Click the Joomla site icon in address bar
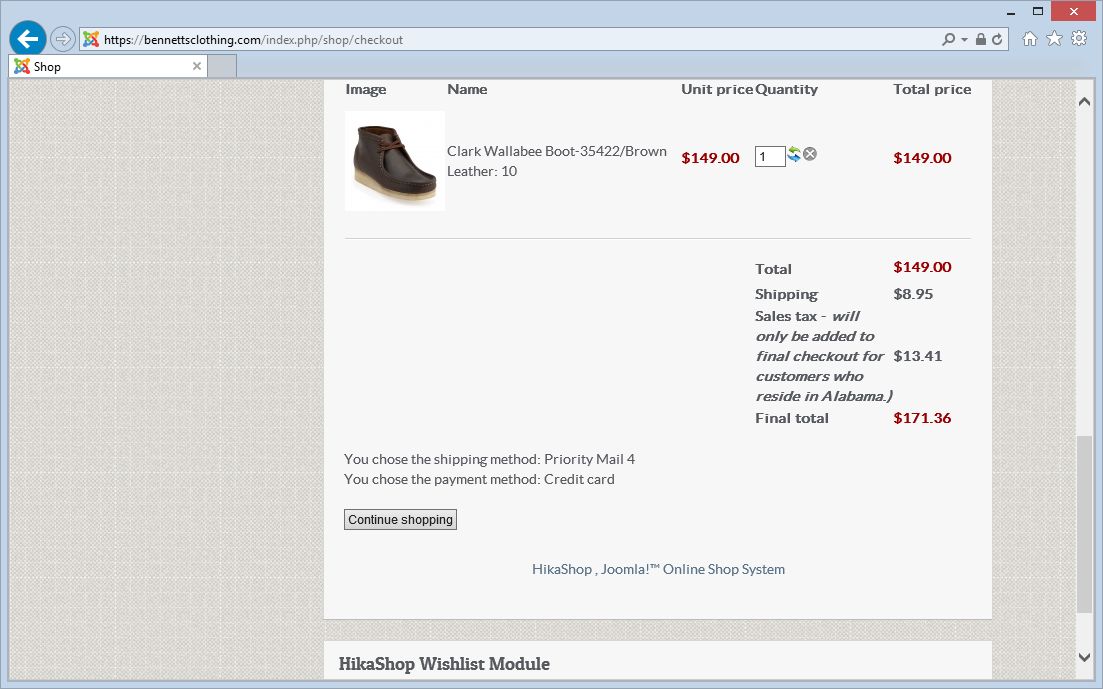1103x689 pixels. [91, 39]
